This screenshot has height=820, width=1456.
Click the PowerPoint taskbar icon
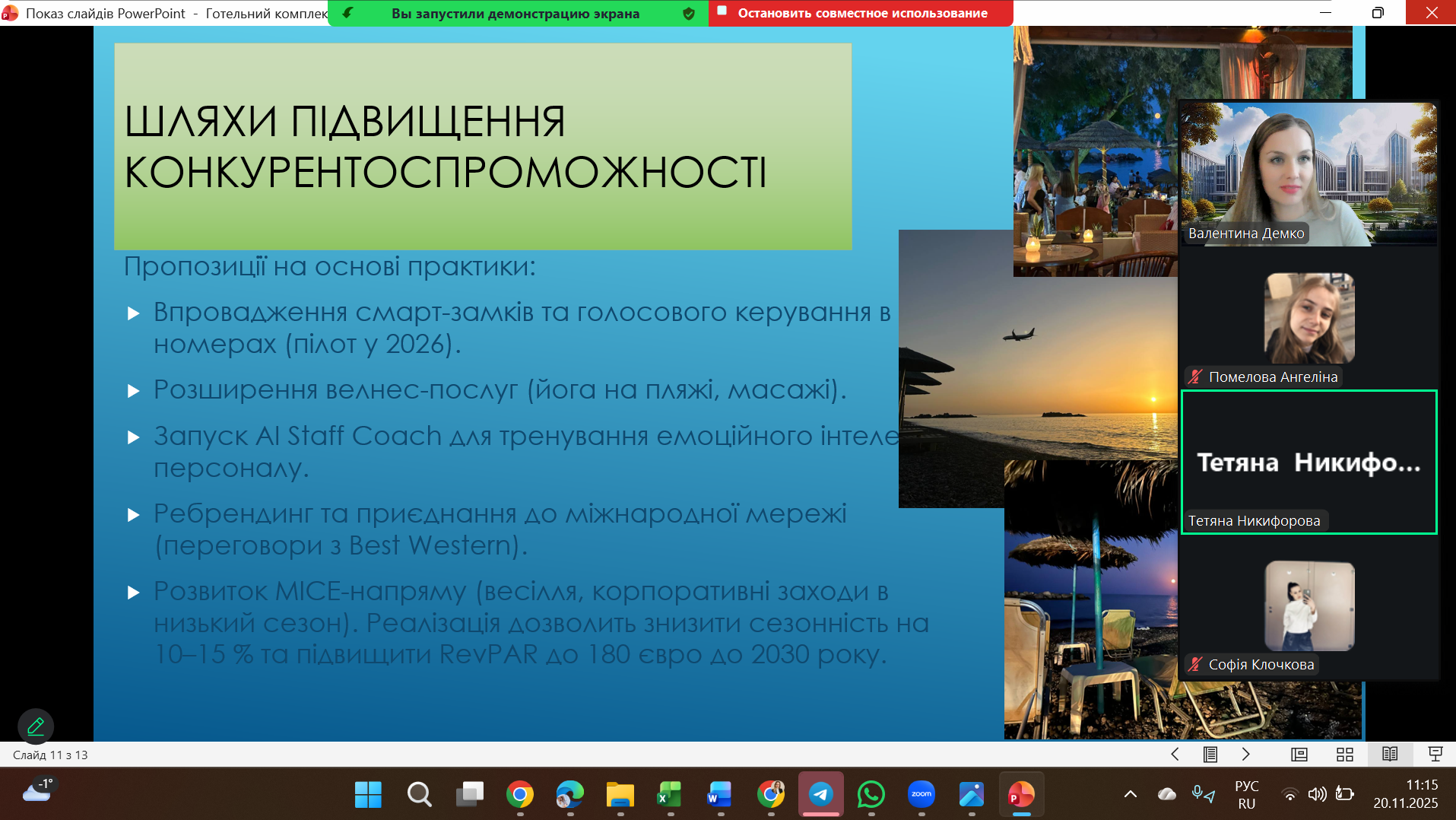pyautogui.click(x=1022, y=795)
